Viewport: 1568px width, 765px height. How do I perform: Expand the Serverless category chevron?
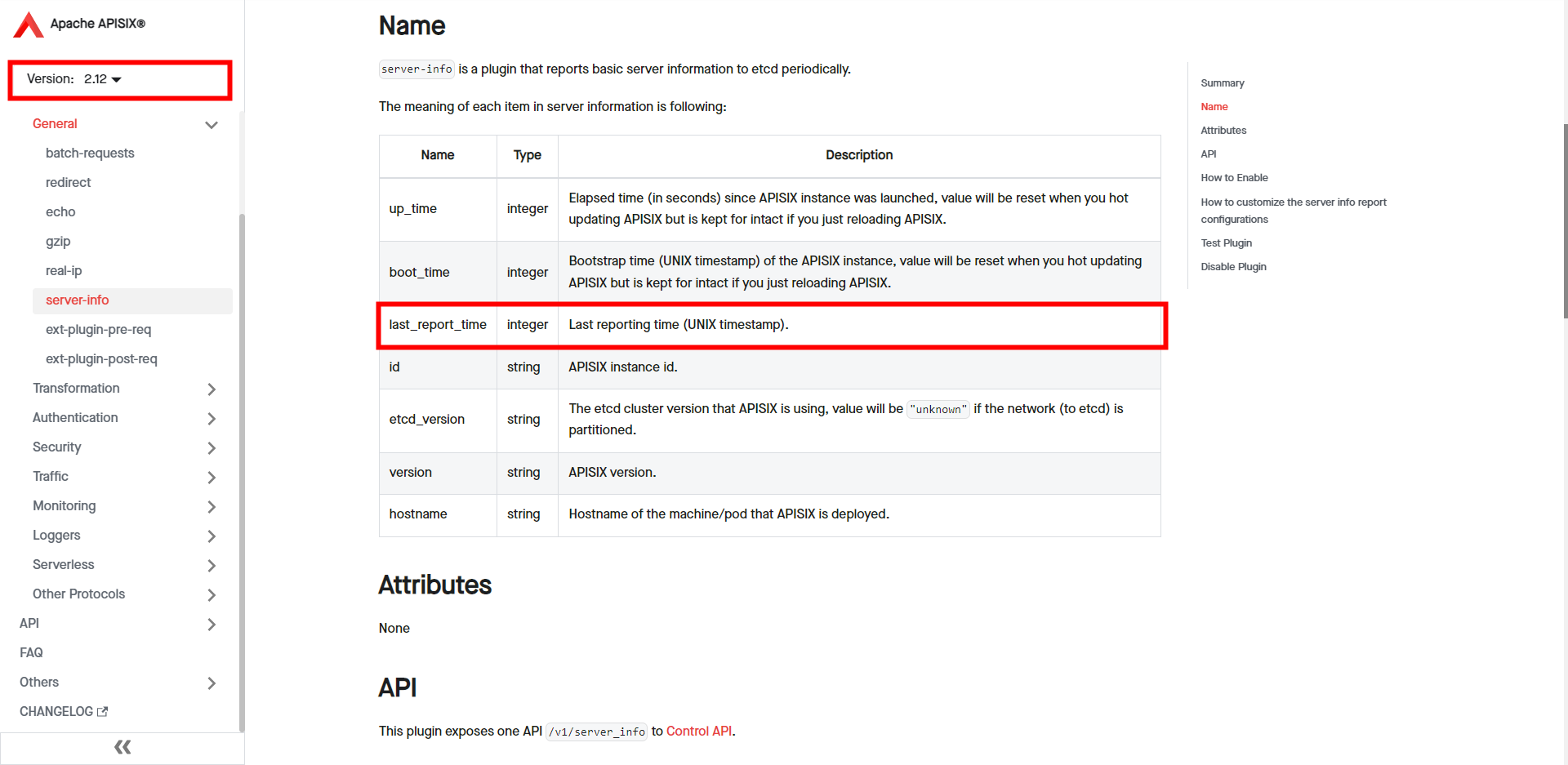pyautogui.click(x=212, y=566)
